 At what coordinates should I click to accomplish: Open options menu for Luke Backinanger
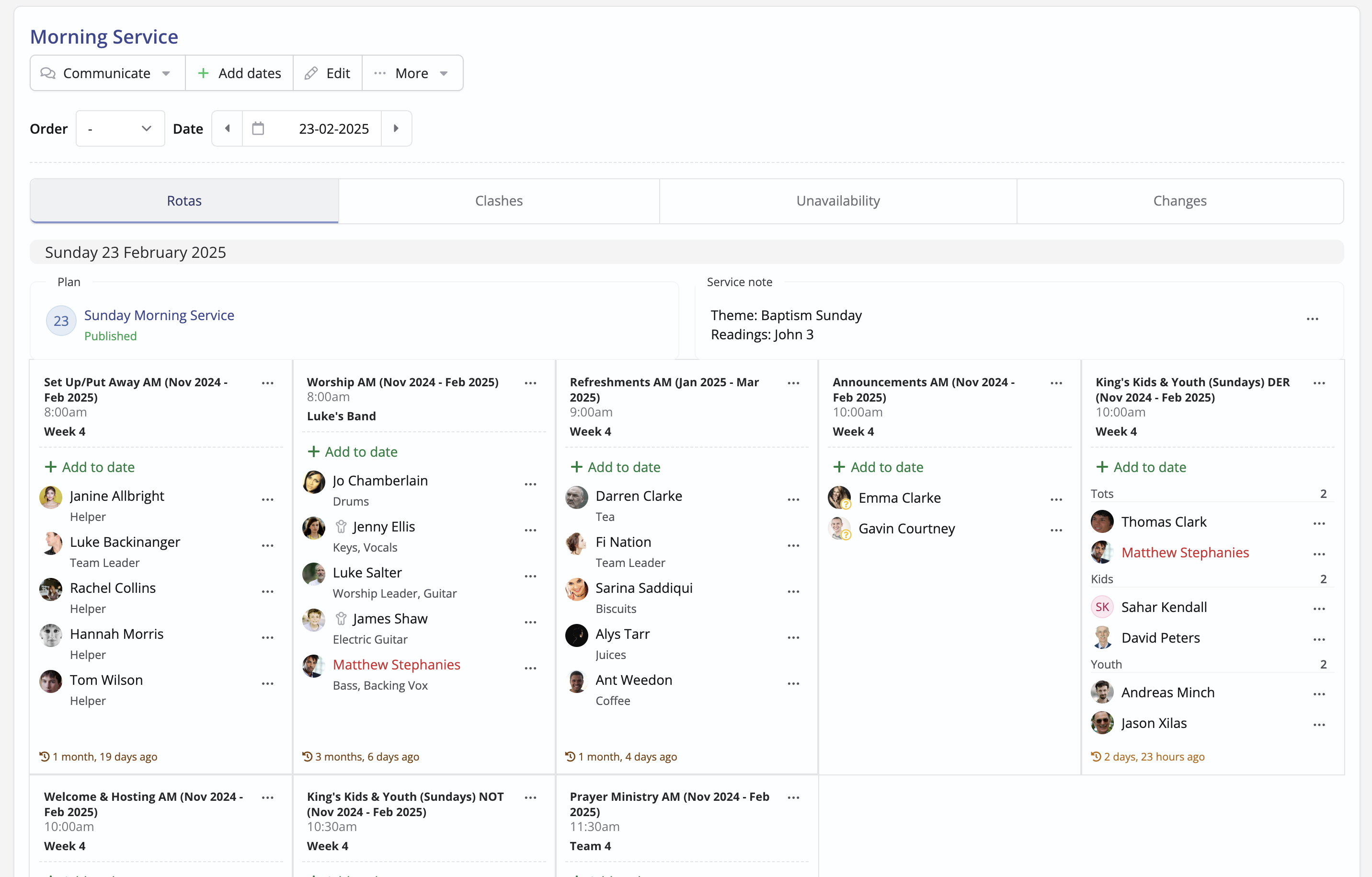pyautogui.click(x=268, y=545)
